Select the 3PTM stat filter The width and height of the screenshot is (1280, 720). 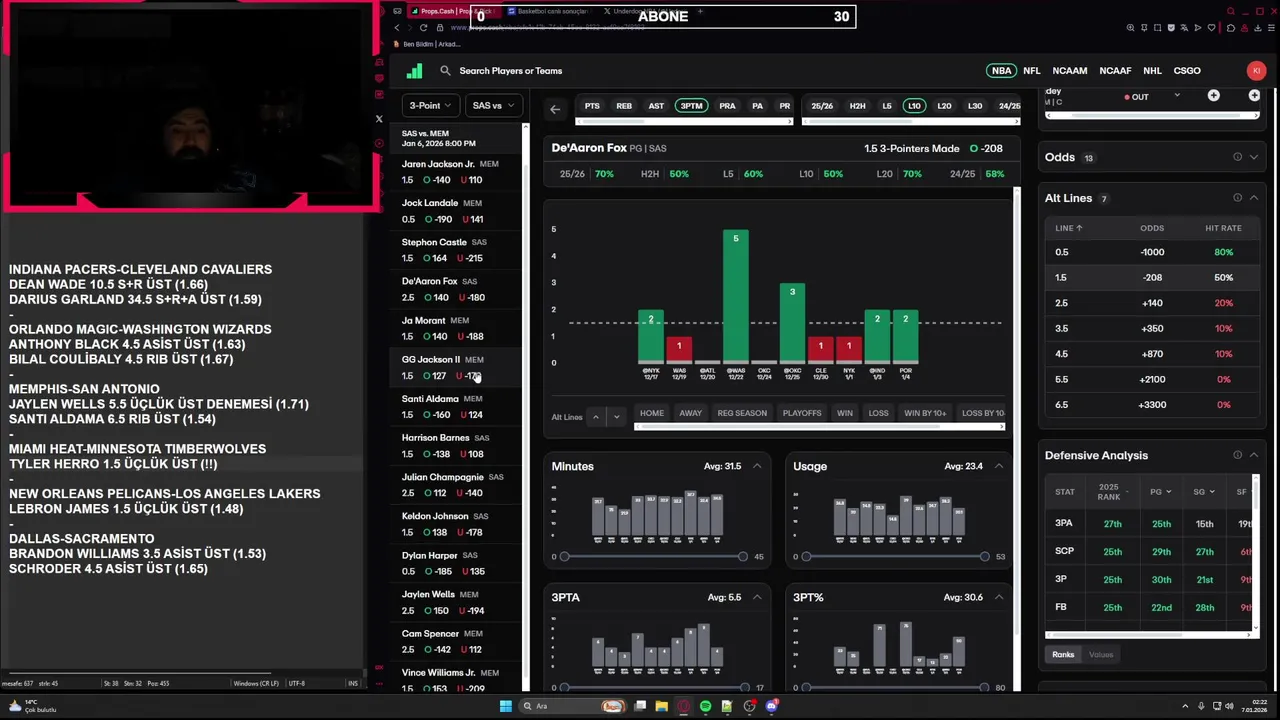click(x=691, y=106)
